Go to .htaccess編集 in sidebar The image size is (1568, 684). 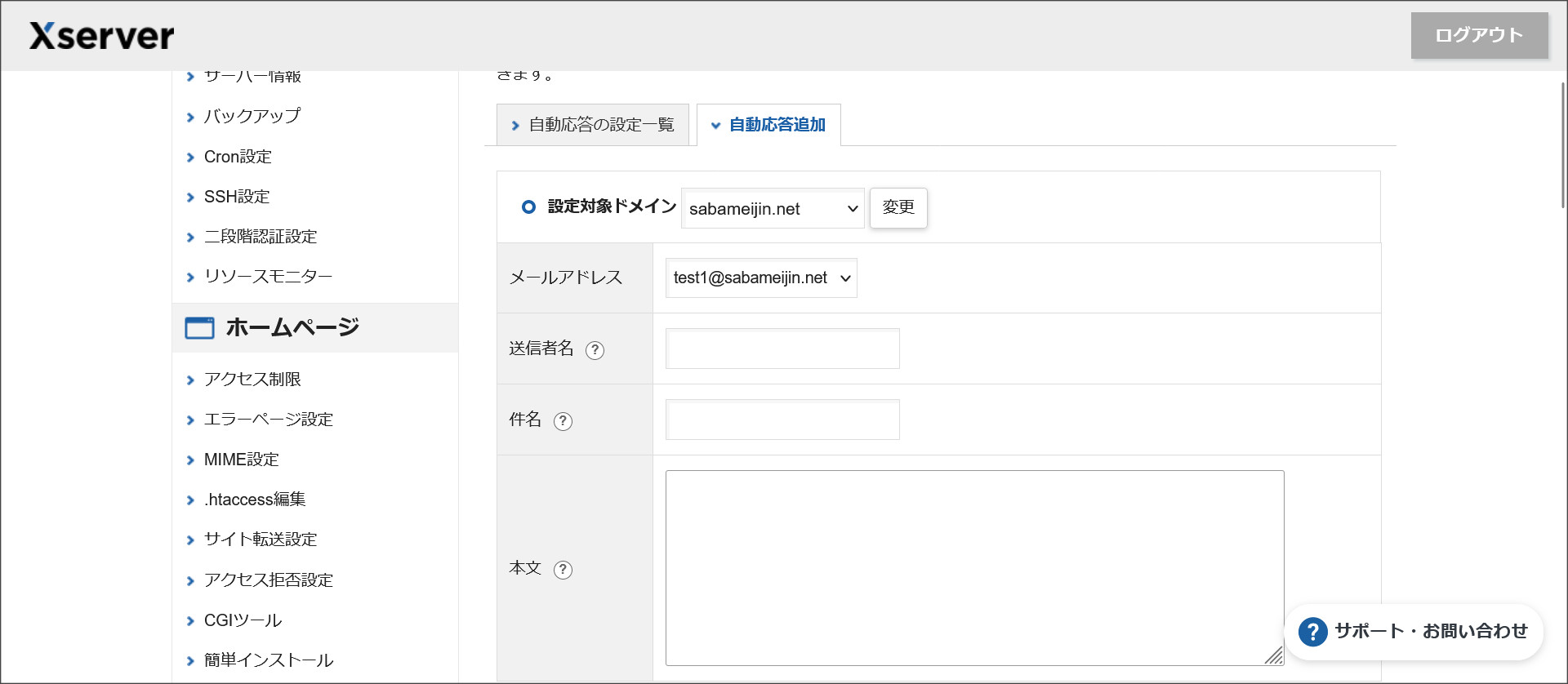click(254, 500)
